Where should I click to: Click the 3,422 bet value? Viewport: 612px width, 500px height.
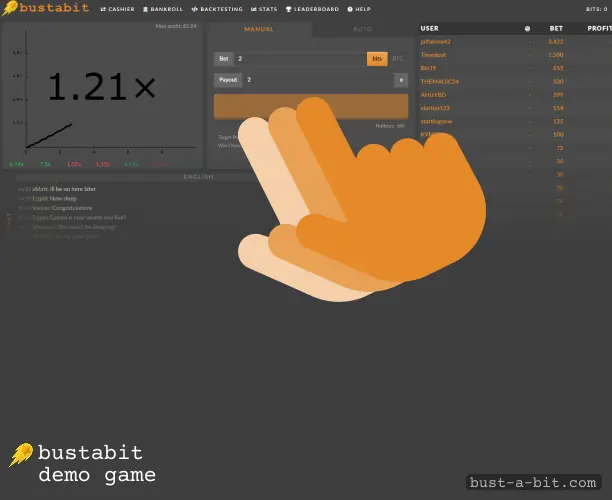[555, 41]
